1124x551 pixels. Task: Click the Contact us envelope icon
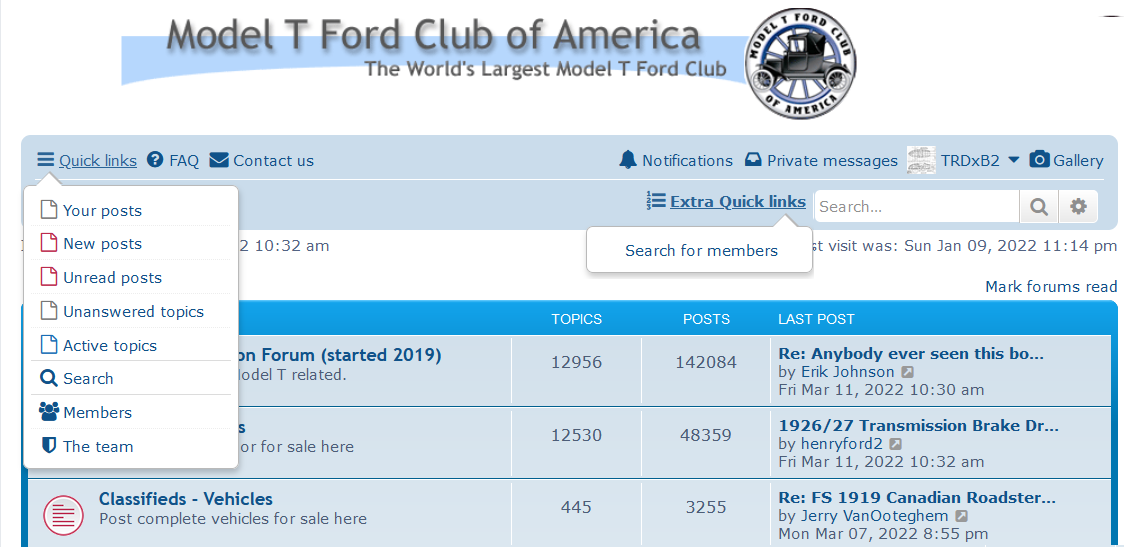coord(219,160)
